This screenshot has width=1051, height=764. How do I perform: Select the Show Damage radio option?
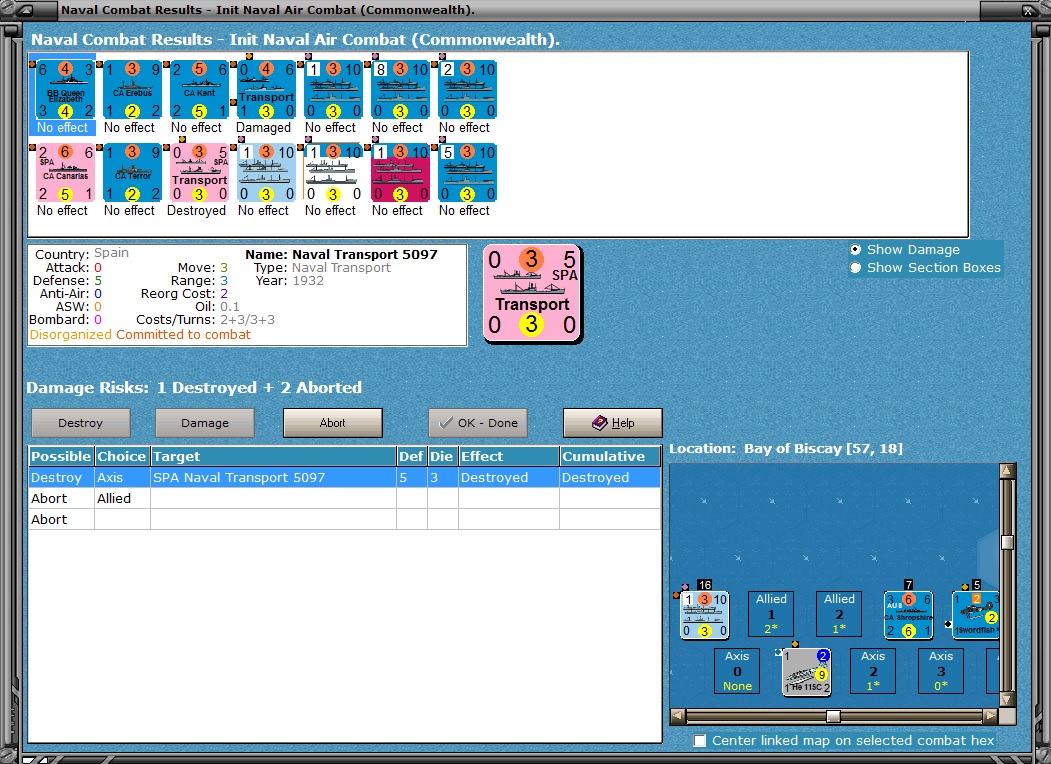point(855,249)
